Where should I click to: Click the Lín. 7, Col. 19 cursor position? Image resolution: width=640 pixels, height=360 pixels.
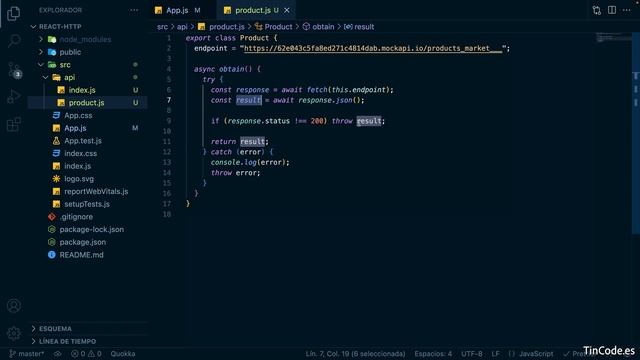point(356,354)
